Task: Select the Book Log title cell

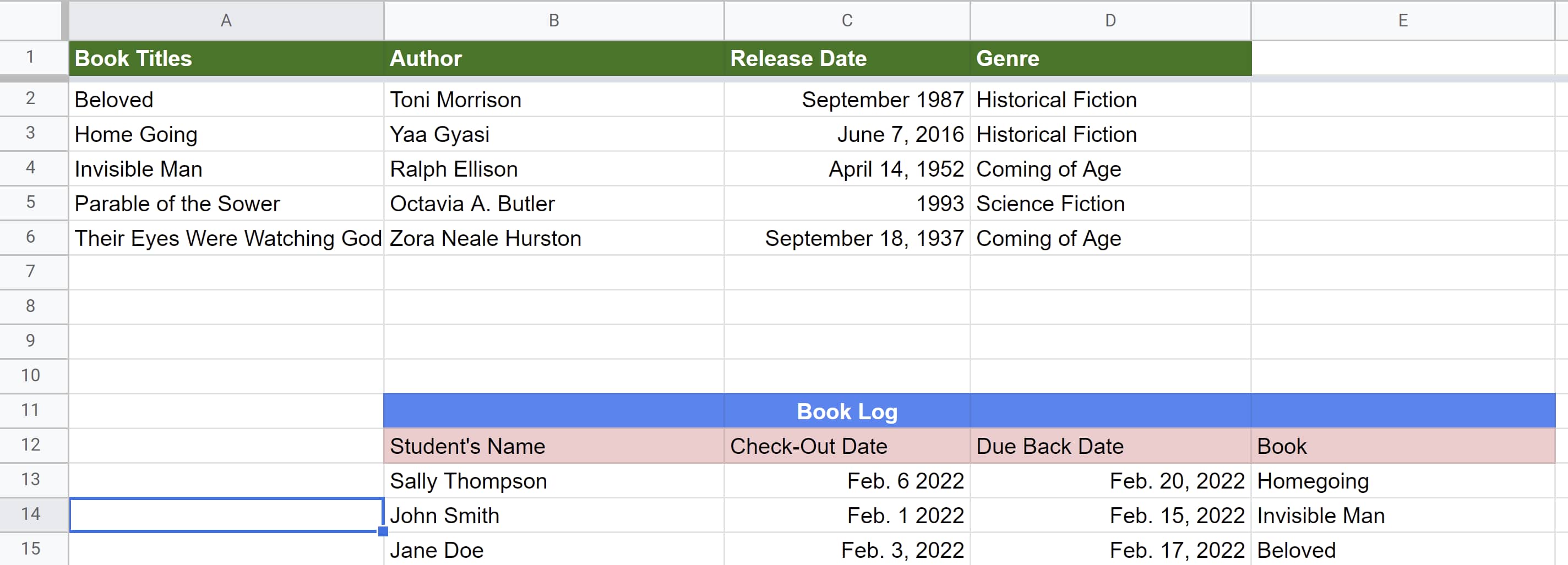Action: tap(847, 412)
